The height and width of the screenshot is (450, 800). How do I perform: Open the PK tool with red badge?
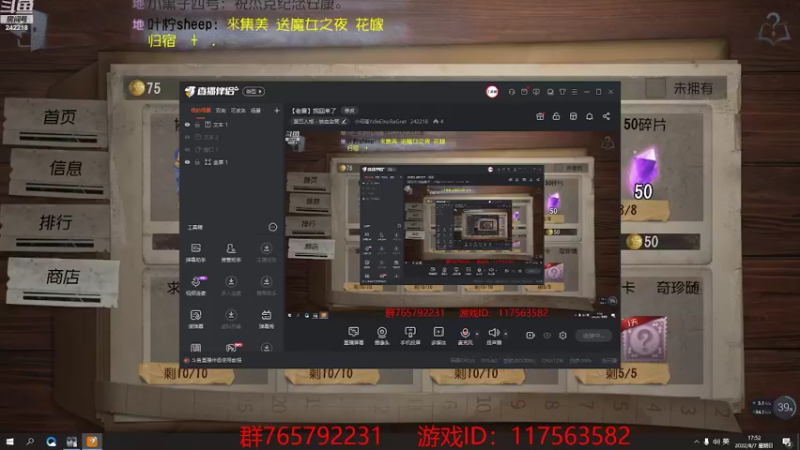point(232,347)
